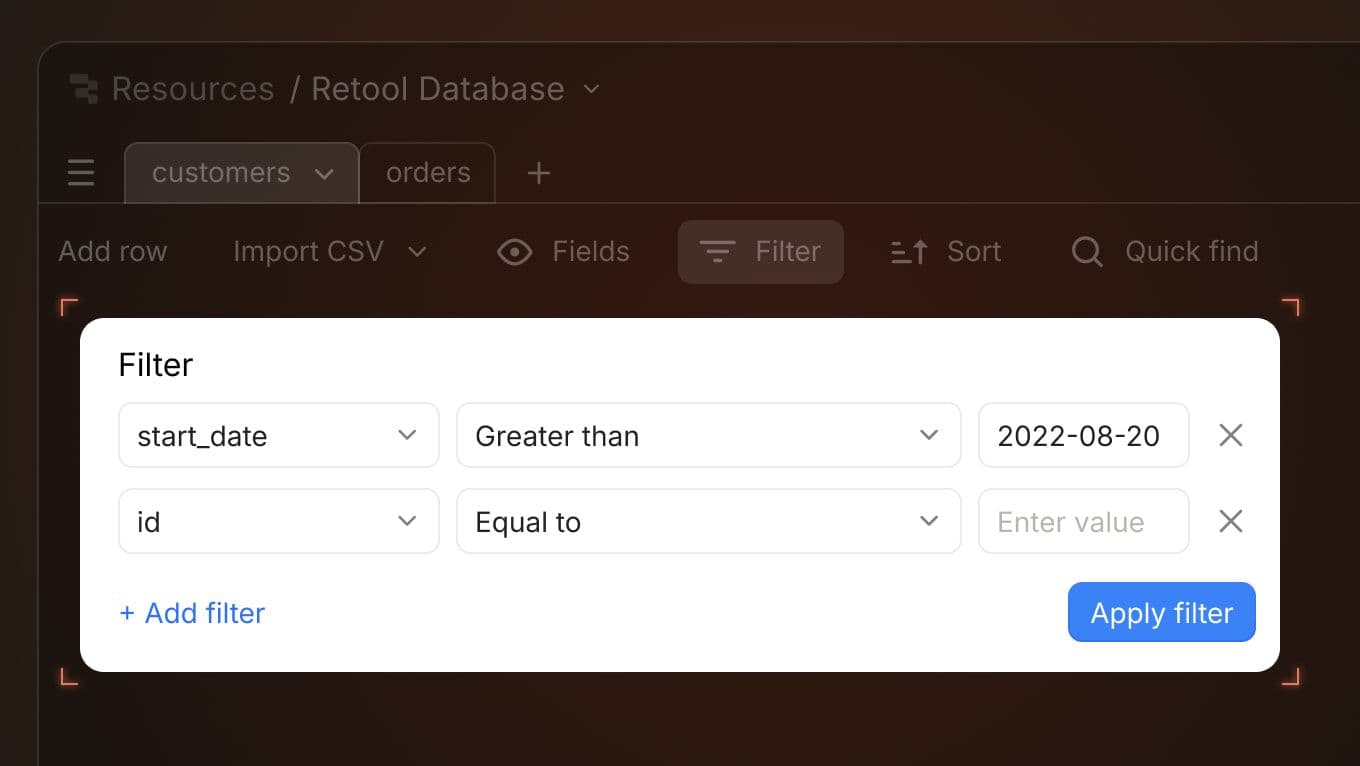Expand the customers tab chevron
Viewport: 1360px width, 766px height.
(x=323, y=174)
